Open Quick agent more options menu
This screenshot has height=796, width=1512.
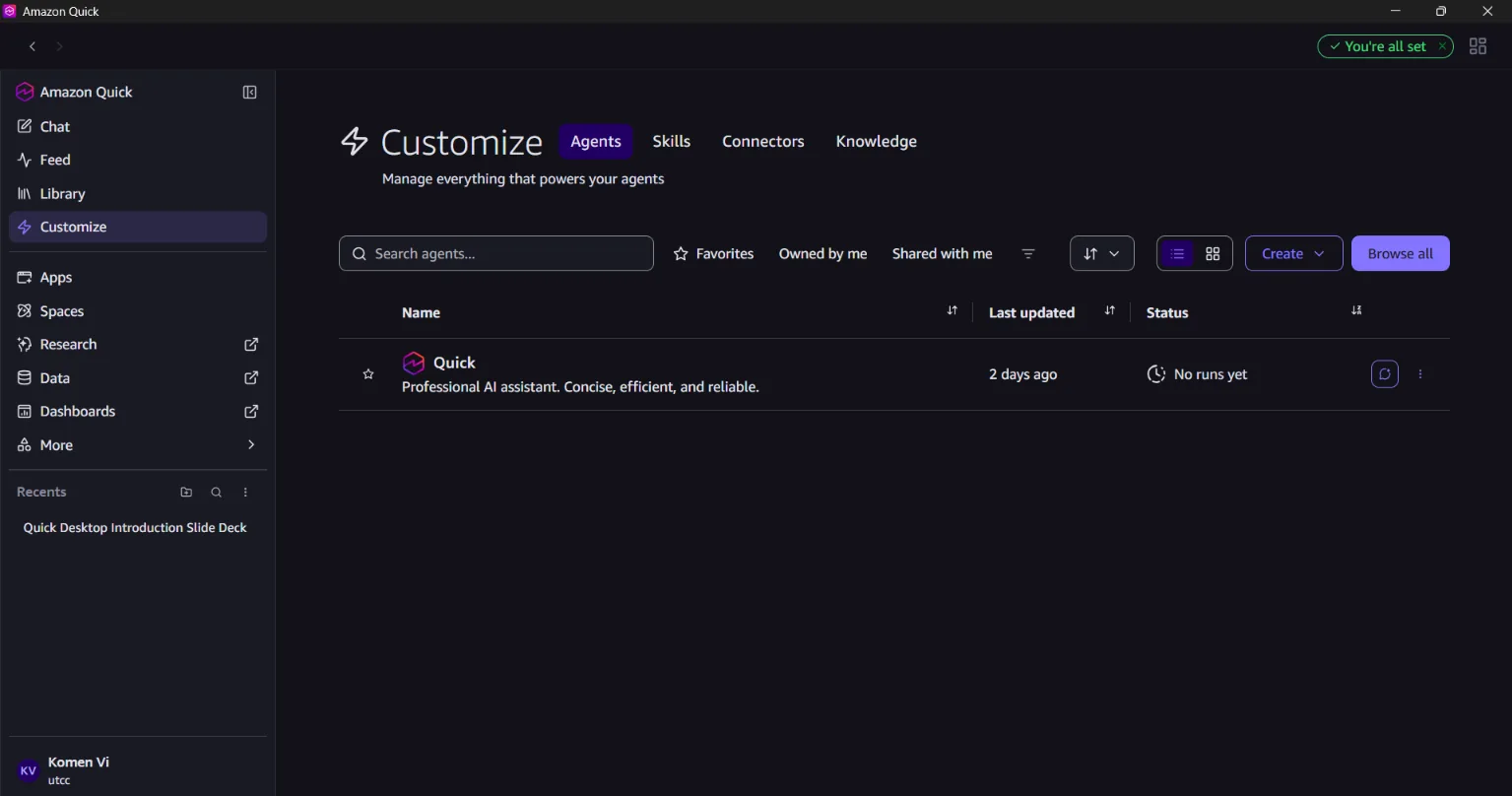[x=1420, y=374]
